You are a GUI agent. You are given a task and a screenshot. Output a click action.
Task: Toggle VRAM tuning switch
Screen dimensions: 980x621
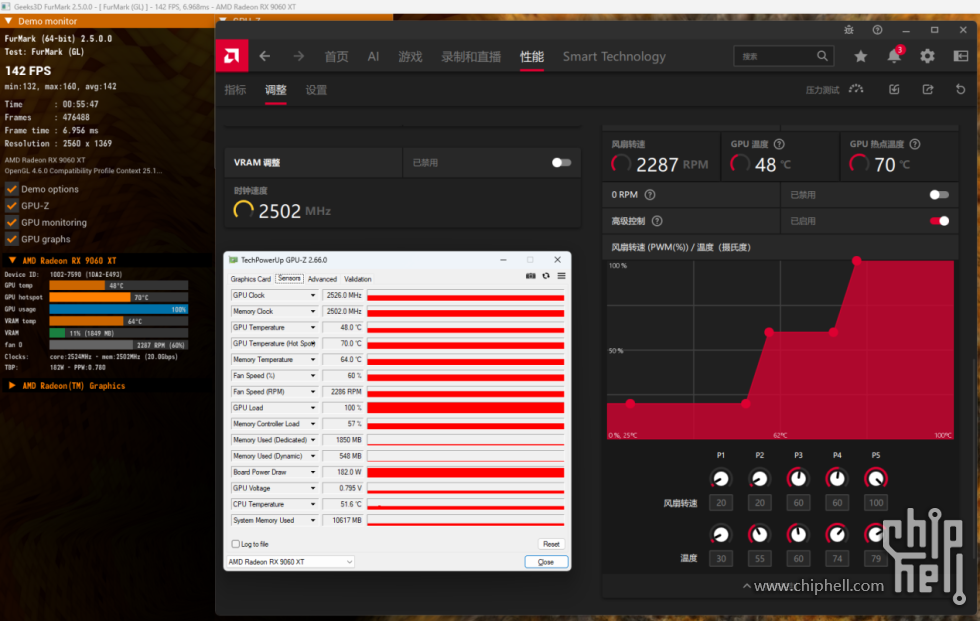coord(561,162)
